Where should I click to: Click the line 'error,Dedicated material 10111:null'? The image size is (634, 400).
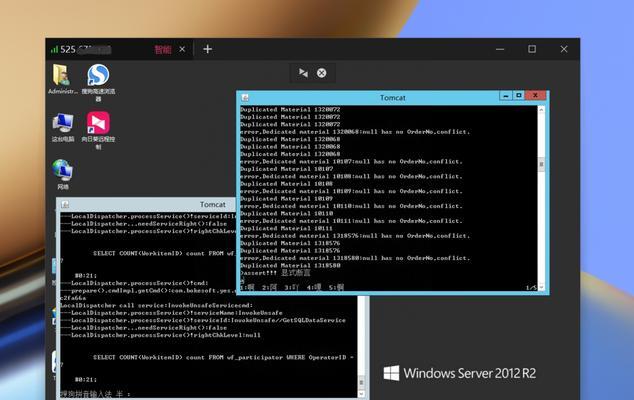coord(351,221)
